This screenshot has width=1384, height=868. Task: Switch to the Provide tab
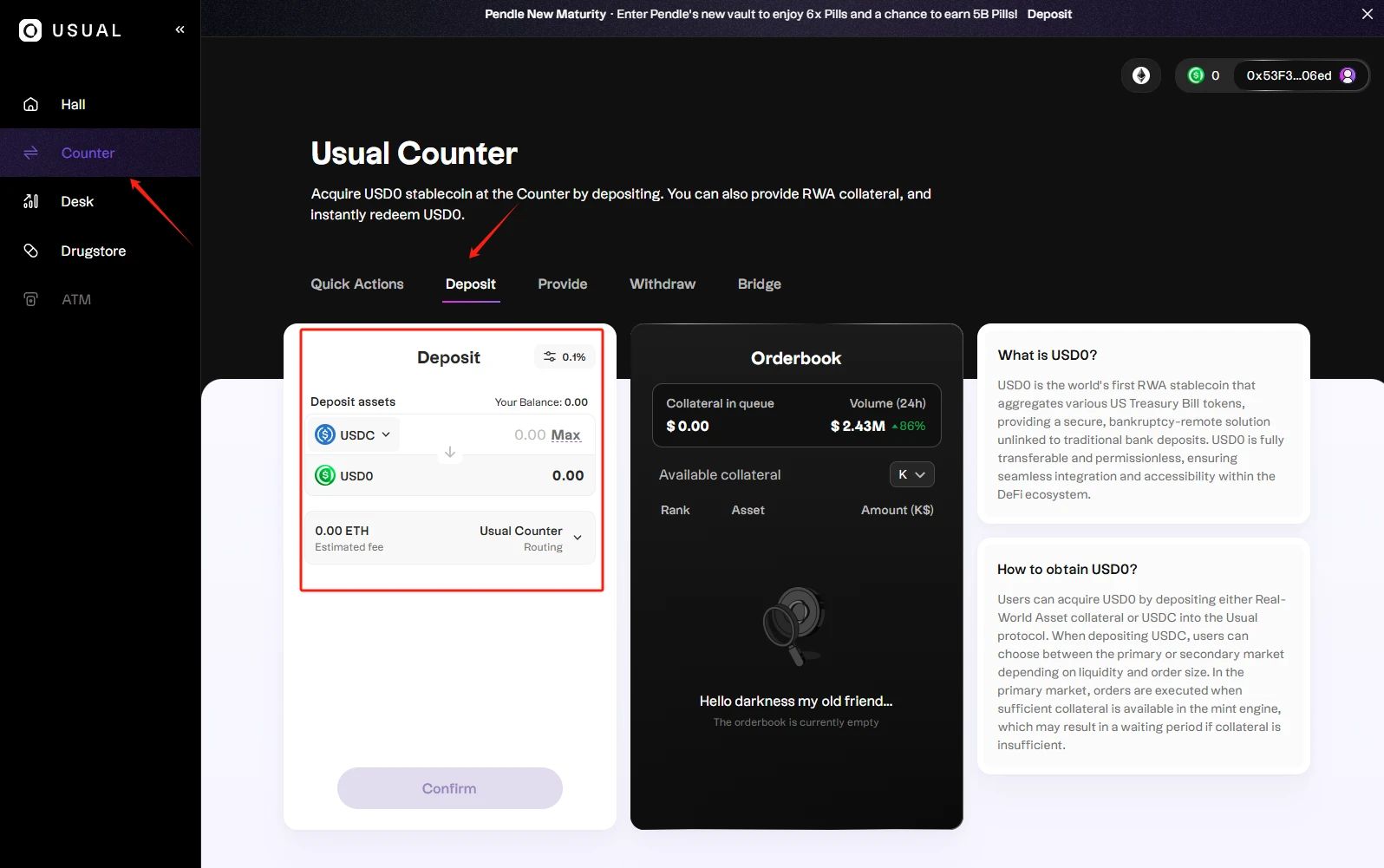click(x=563, y=284)
